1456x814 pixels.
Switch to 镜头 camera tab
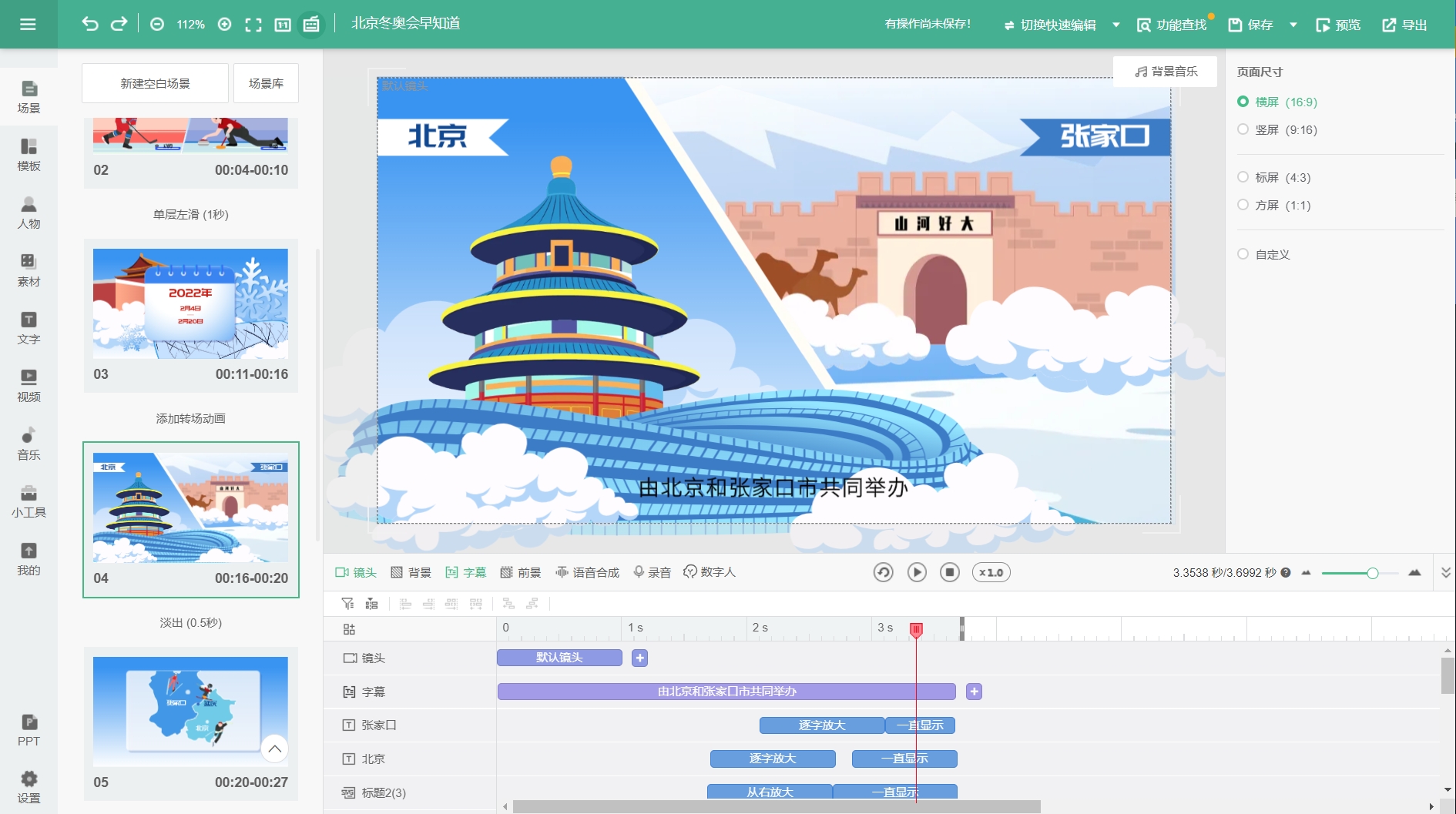click(x=356, y=572)
